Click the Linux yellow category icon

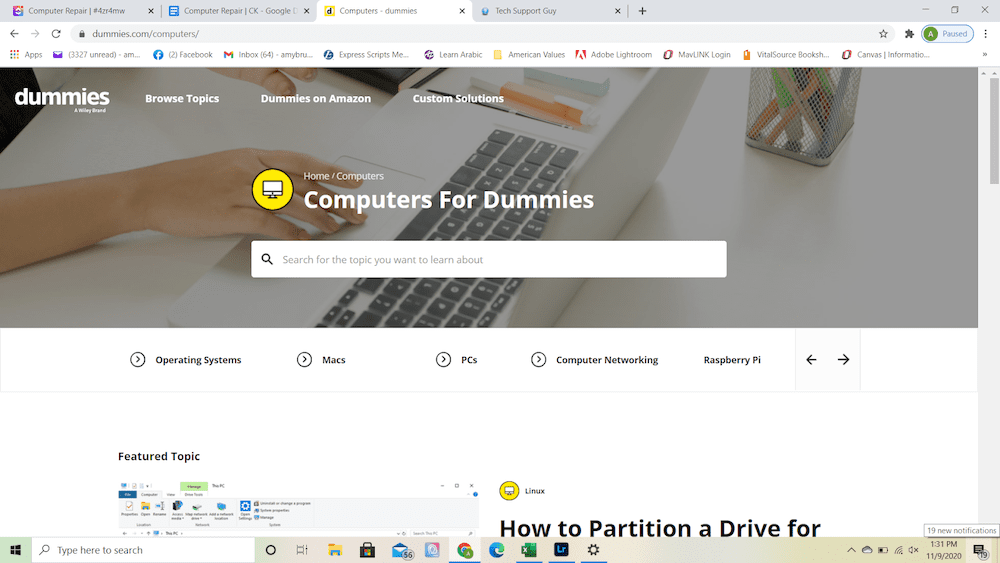tap(509, 490)
